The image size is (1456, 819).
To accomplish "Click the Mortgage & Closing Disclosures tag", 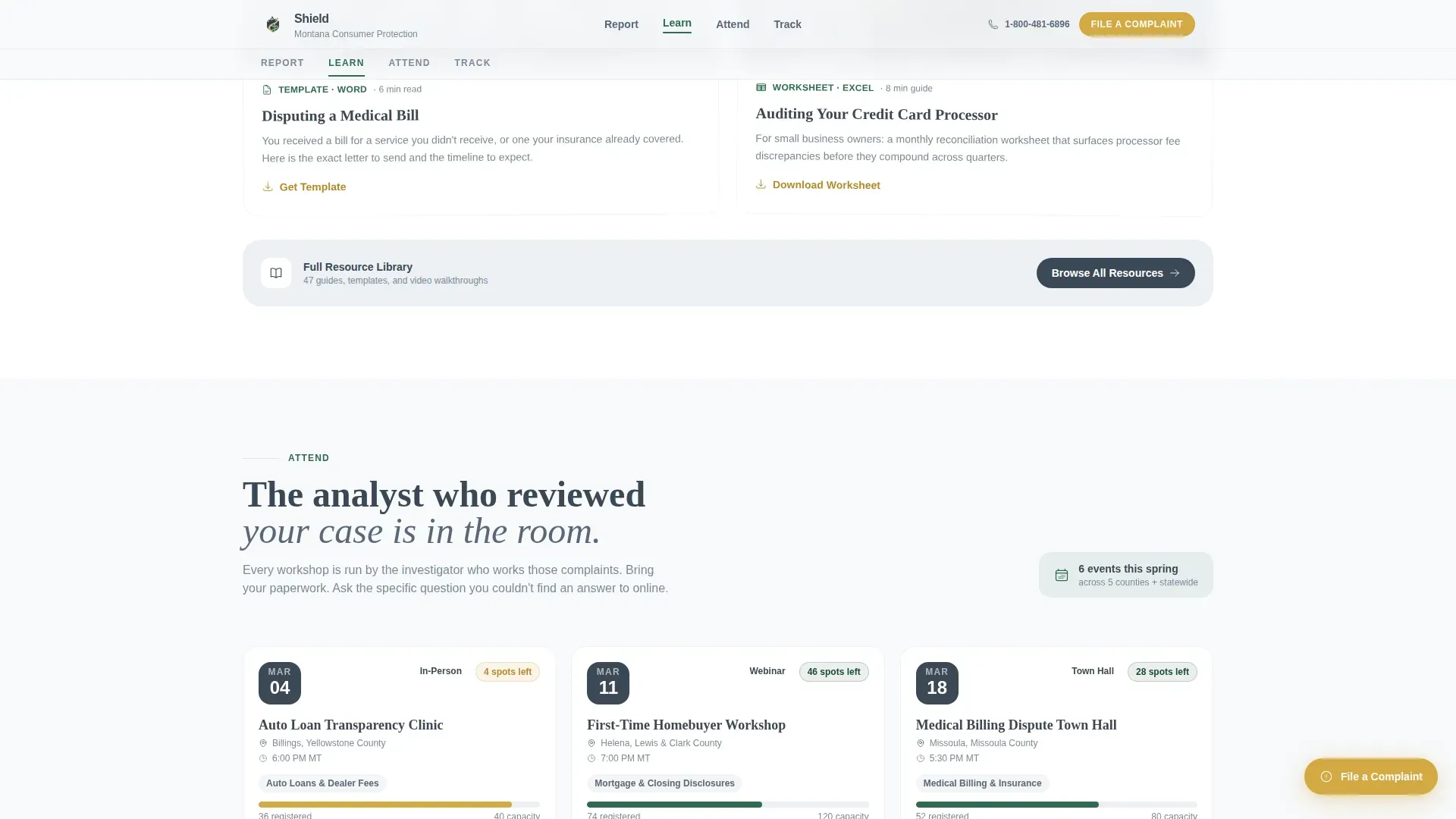I will pyautogui.click(x=664, y=783).
